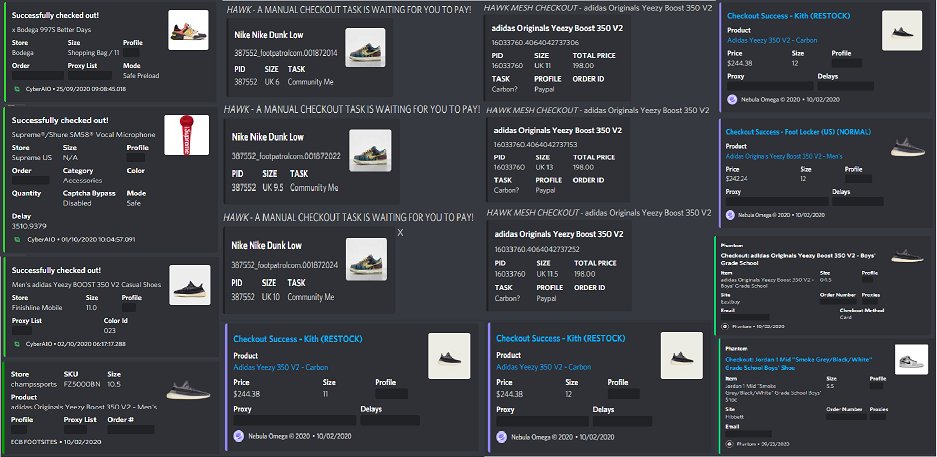Open the Finishline Mobile Yeezy shoe thumbnail
Image resolution: width=937 pixels, height=457 pixels.
click(190, 285)
